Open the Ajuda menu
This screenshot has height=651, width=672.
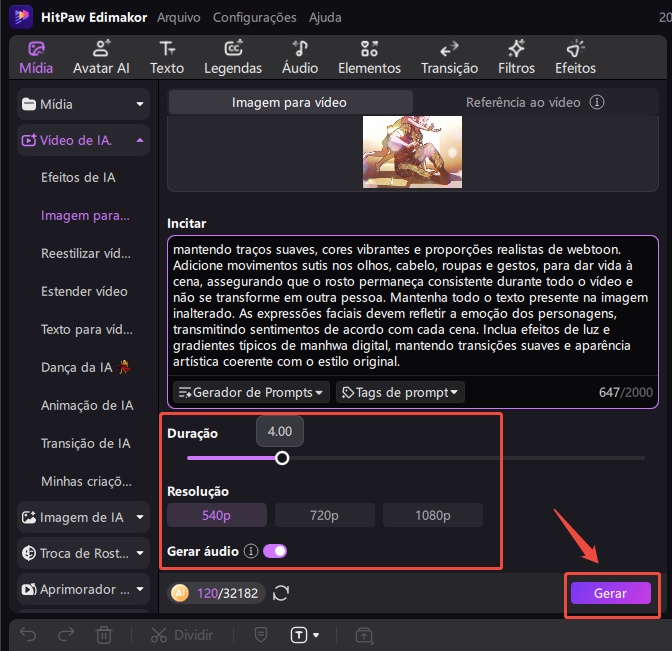[325, 18]
